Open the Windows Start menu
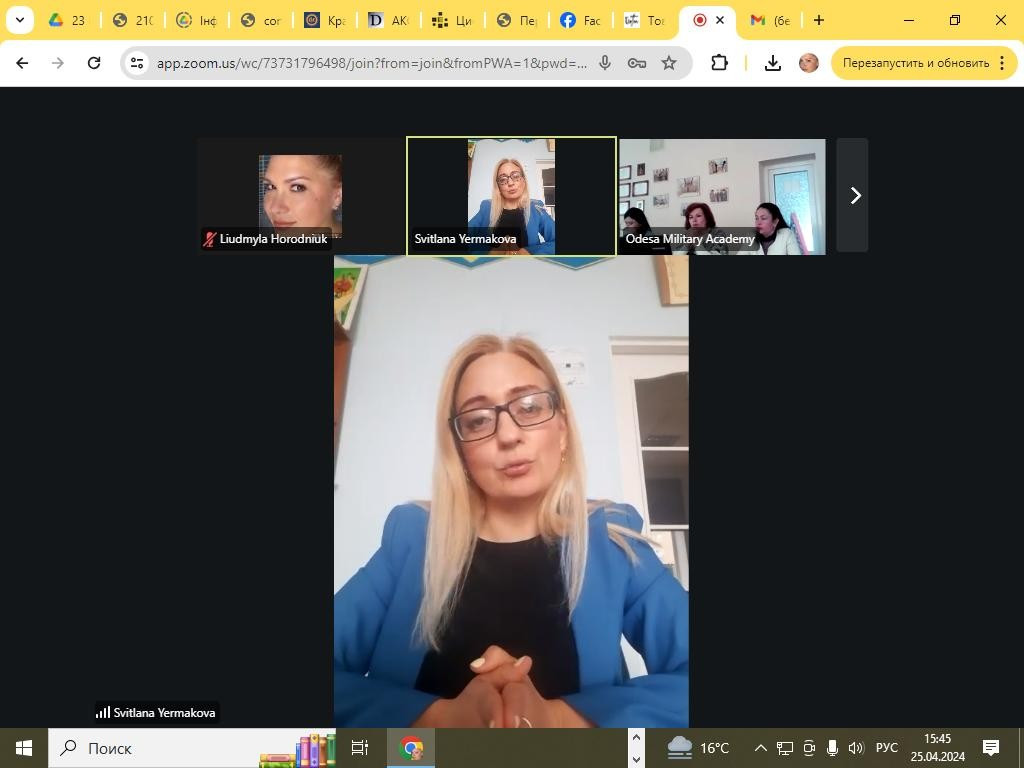 tap(24, 748)
